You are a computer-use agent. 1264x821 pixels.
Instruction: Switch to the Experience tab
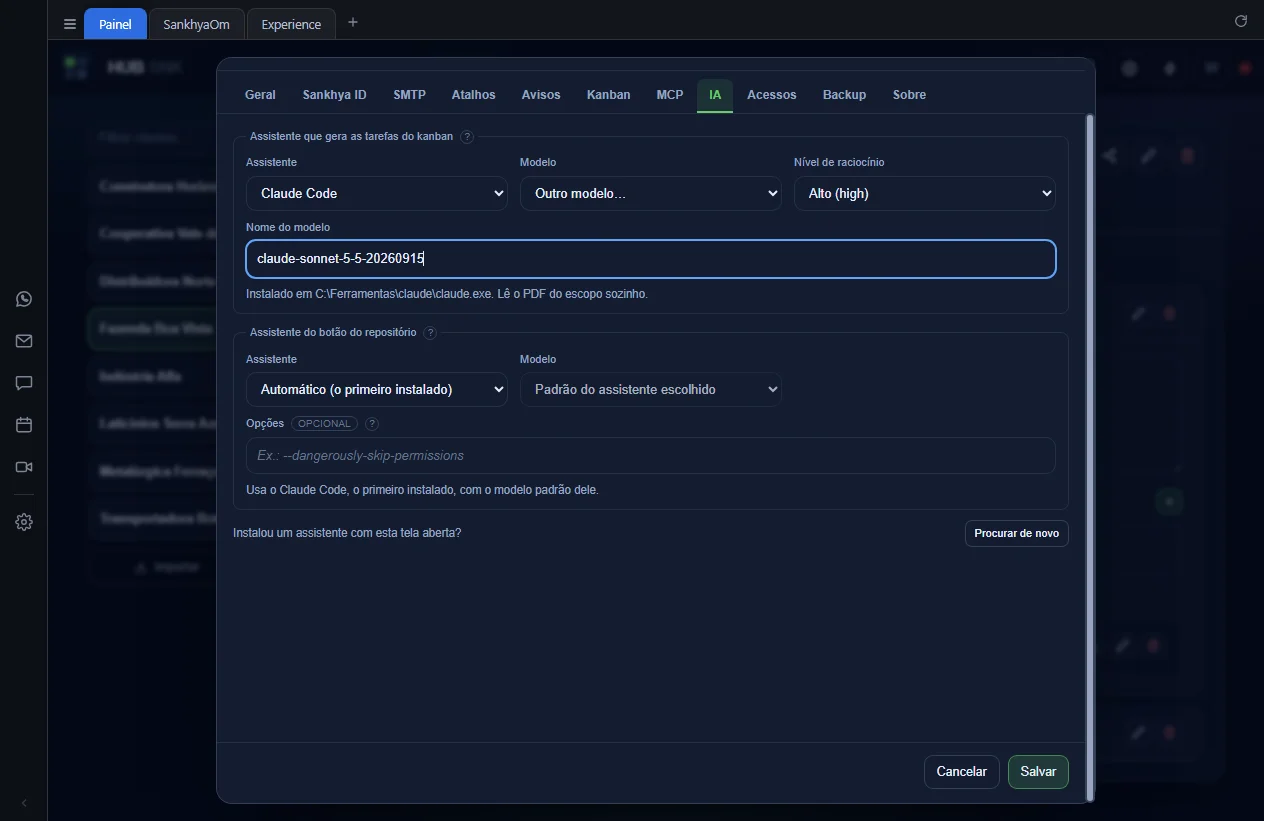tap(291, 24)
